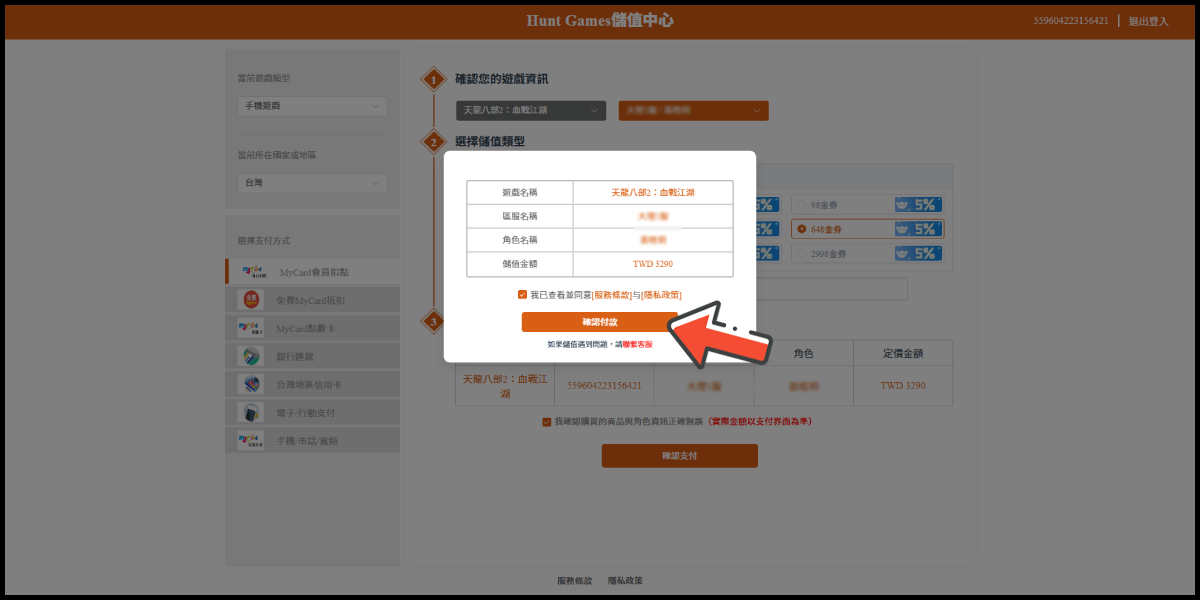Choose the 銀行匯款 bank transfer icon

[x=251, y=356]
